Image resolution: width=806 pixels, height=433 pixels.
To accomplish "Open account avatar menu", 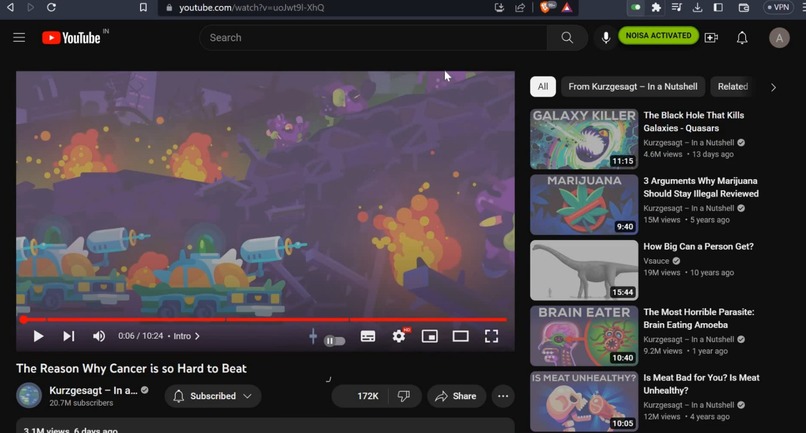I will click(779, 38).
